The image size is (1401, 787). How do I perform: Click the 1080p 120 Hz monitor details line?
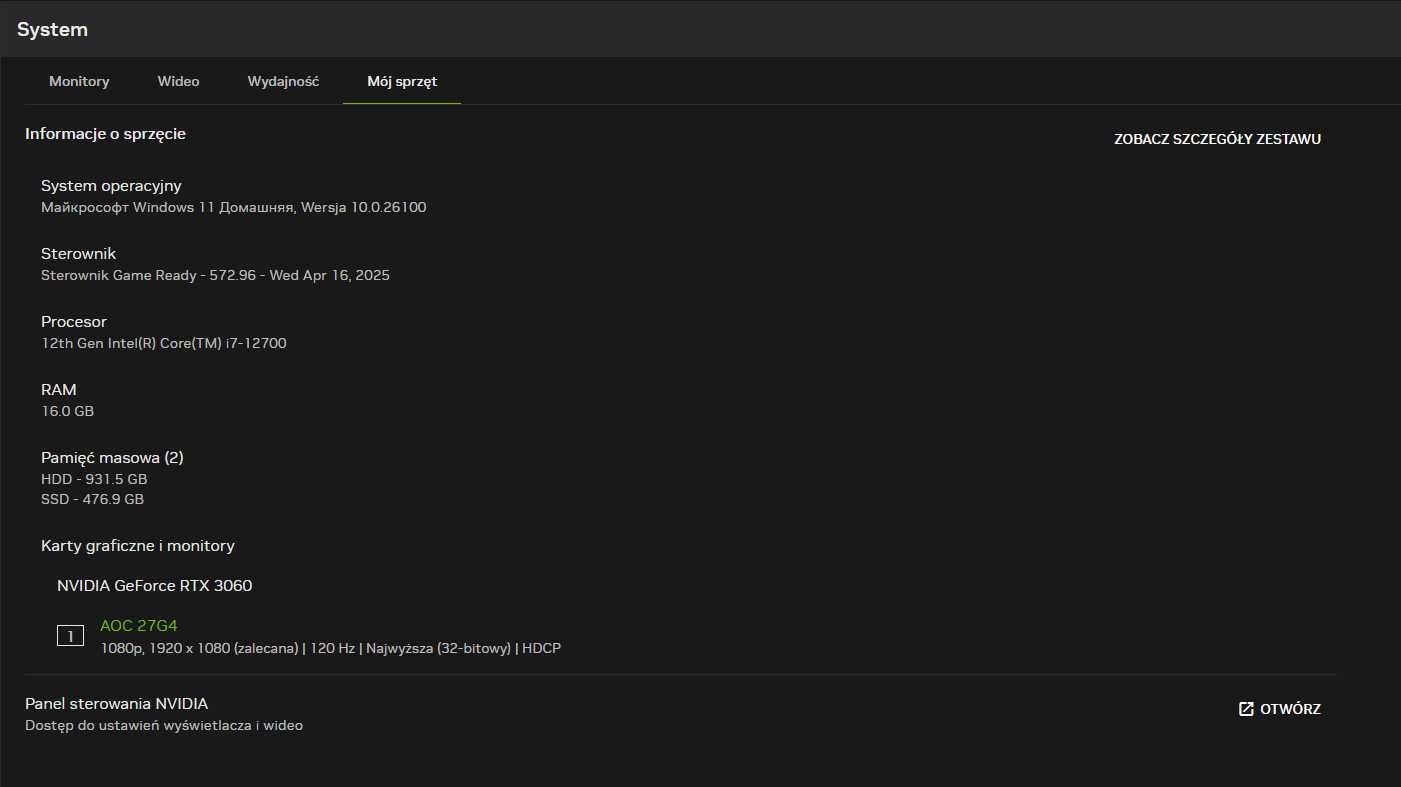pyautogui.click(x=330, y=648)
